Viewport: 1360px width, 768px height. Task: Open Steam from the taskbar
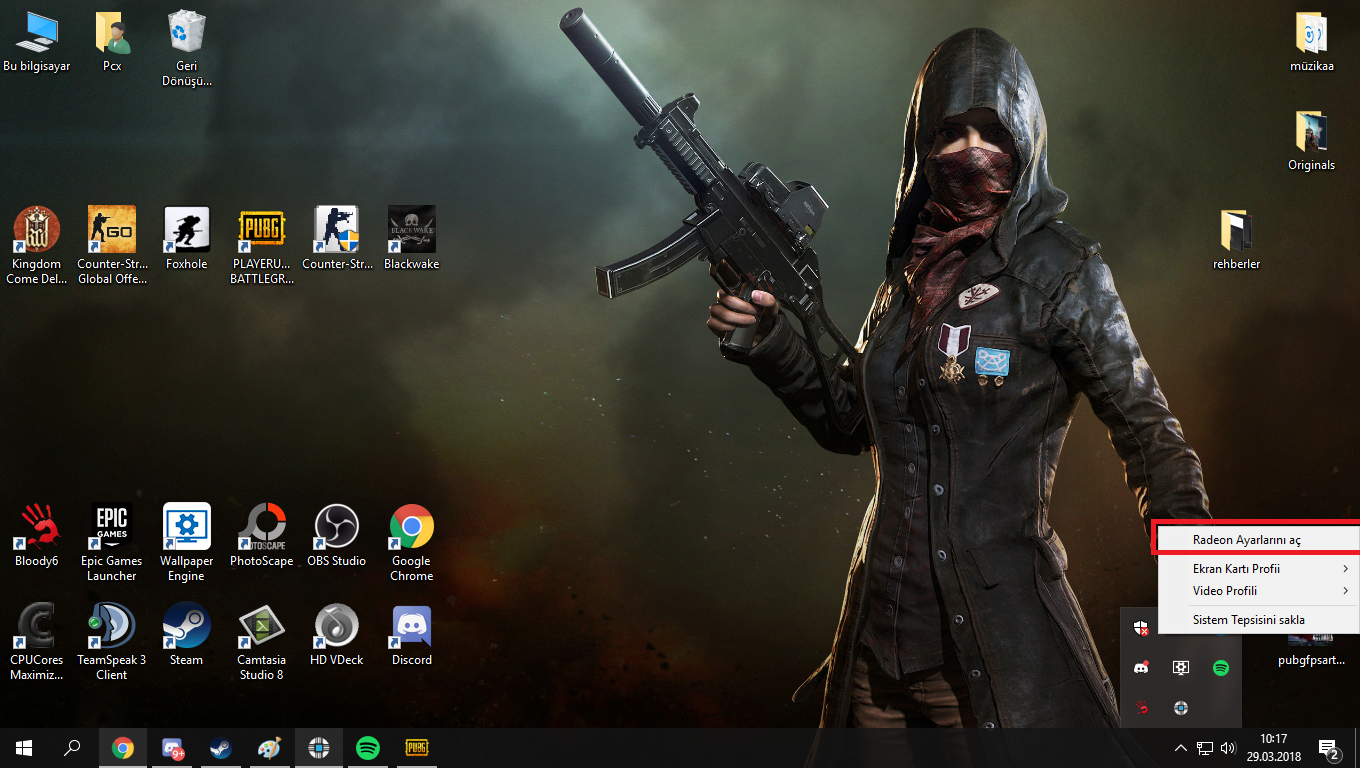(220, 748)
